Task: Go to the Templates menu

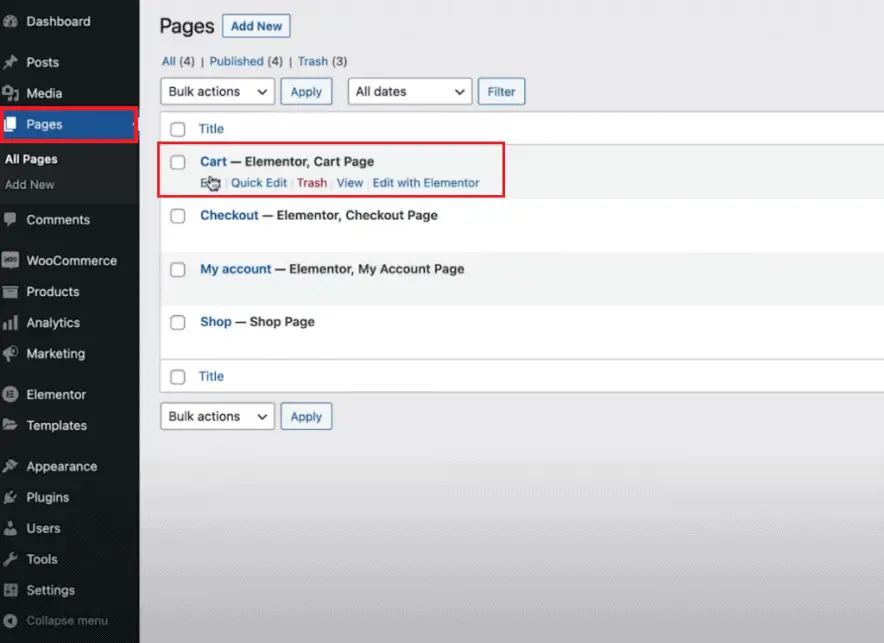Action: [56, 425]
